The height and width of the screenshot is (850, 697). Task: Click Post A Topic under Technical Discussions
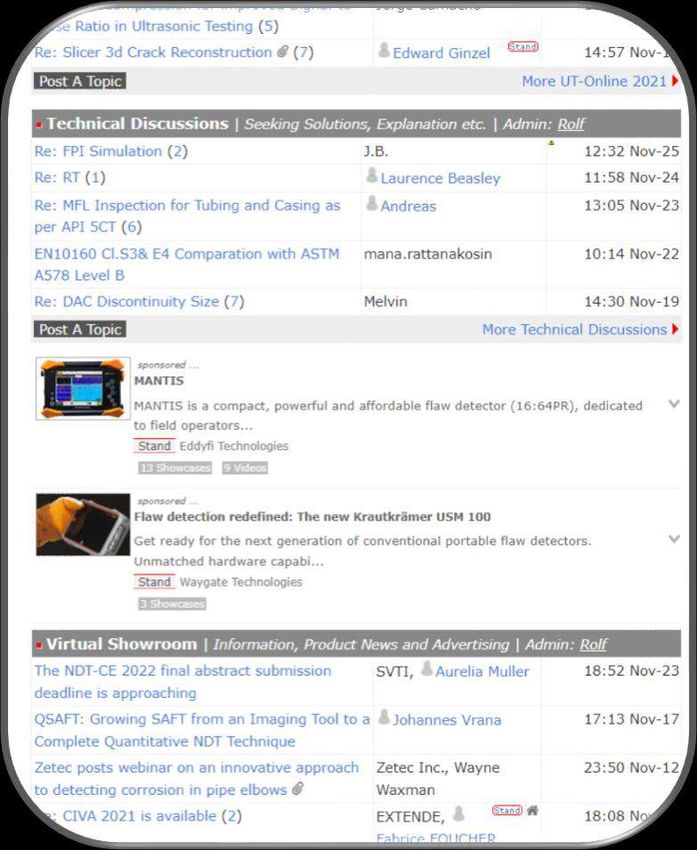tap(80, 330)
